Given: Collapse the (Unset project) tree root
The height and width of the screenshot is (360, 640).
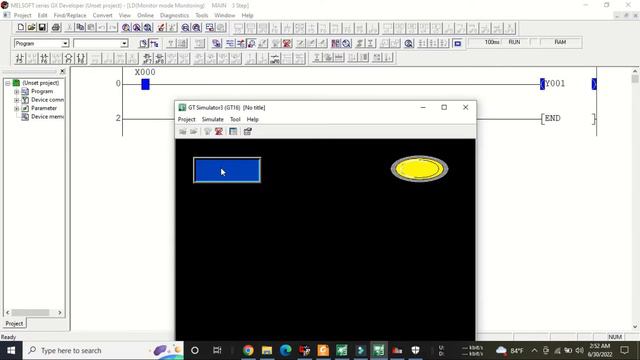Looking at the screenshot, I should pyautogui.click(x=7, y=83).
